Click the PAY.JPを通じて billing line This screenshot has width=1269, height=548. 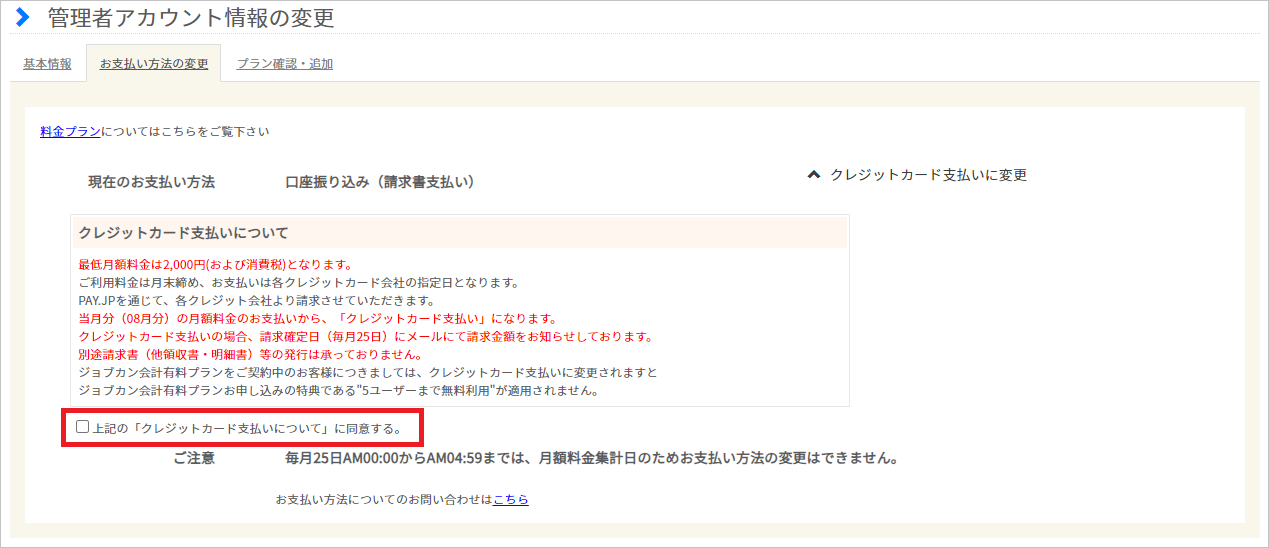tap(256, 301)
